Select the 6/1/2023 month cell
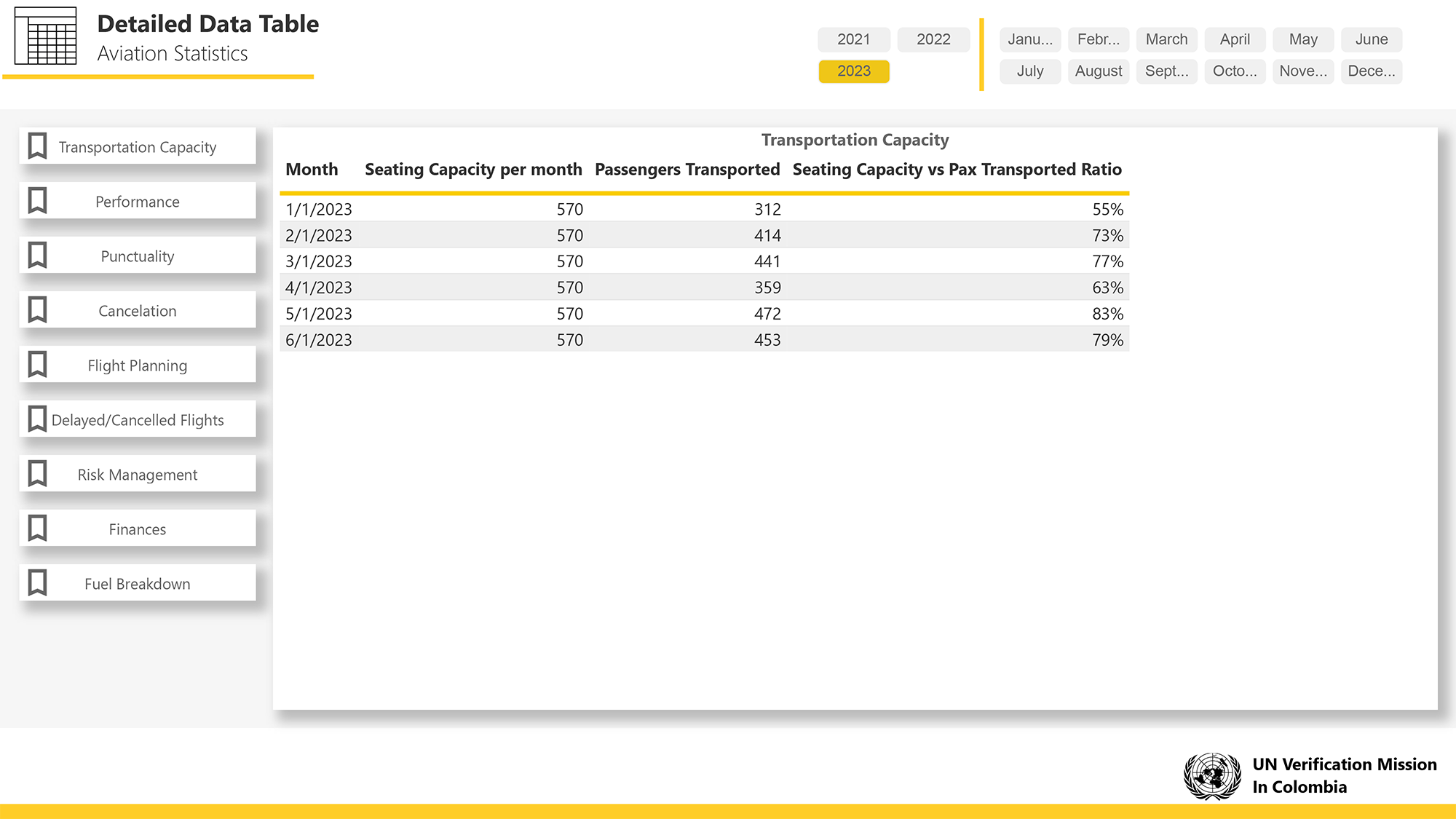Image resolution: width=1456 pixels, height=819 pixels. pos(319,340)
